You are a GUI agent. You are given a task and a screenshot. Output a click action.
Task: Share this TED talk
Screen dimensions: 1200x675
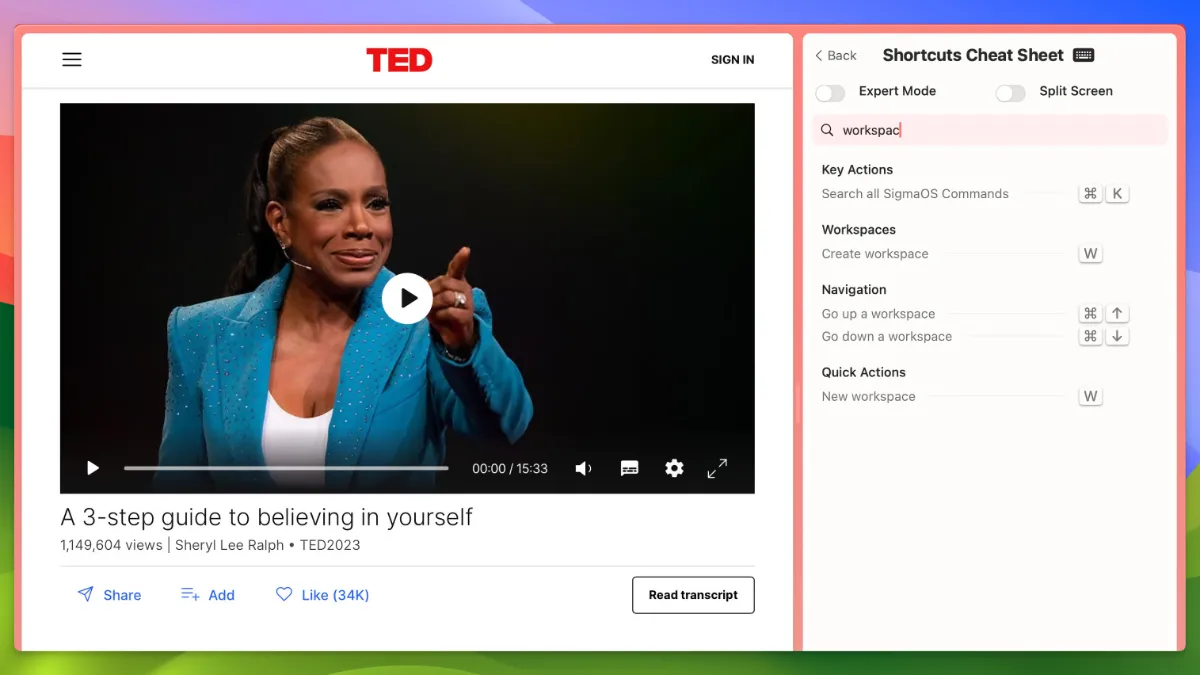pos(109,595)
